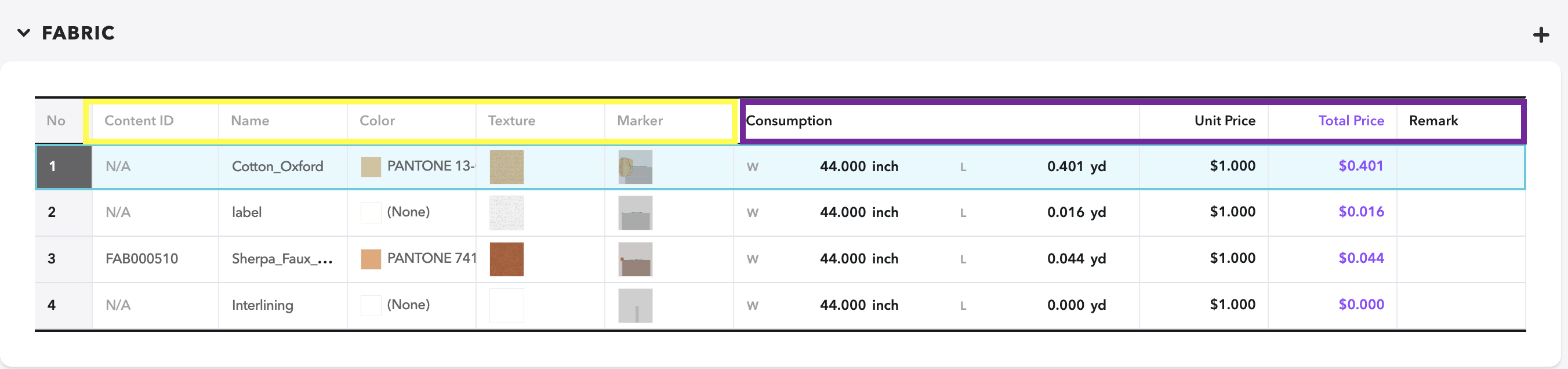The height and width of the screenshot is (369, 1568).
Task: Click the Consumption column header
Action: click(x=789, y=121)
